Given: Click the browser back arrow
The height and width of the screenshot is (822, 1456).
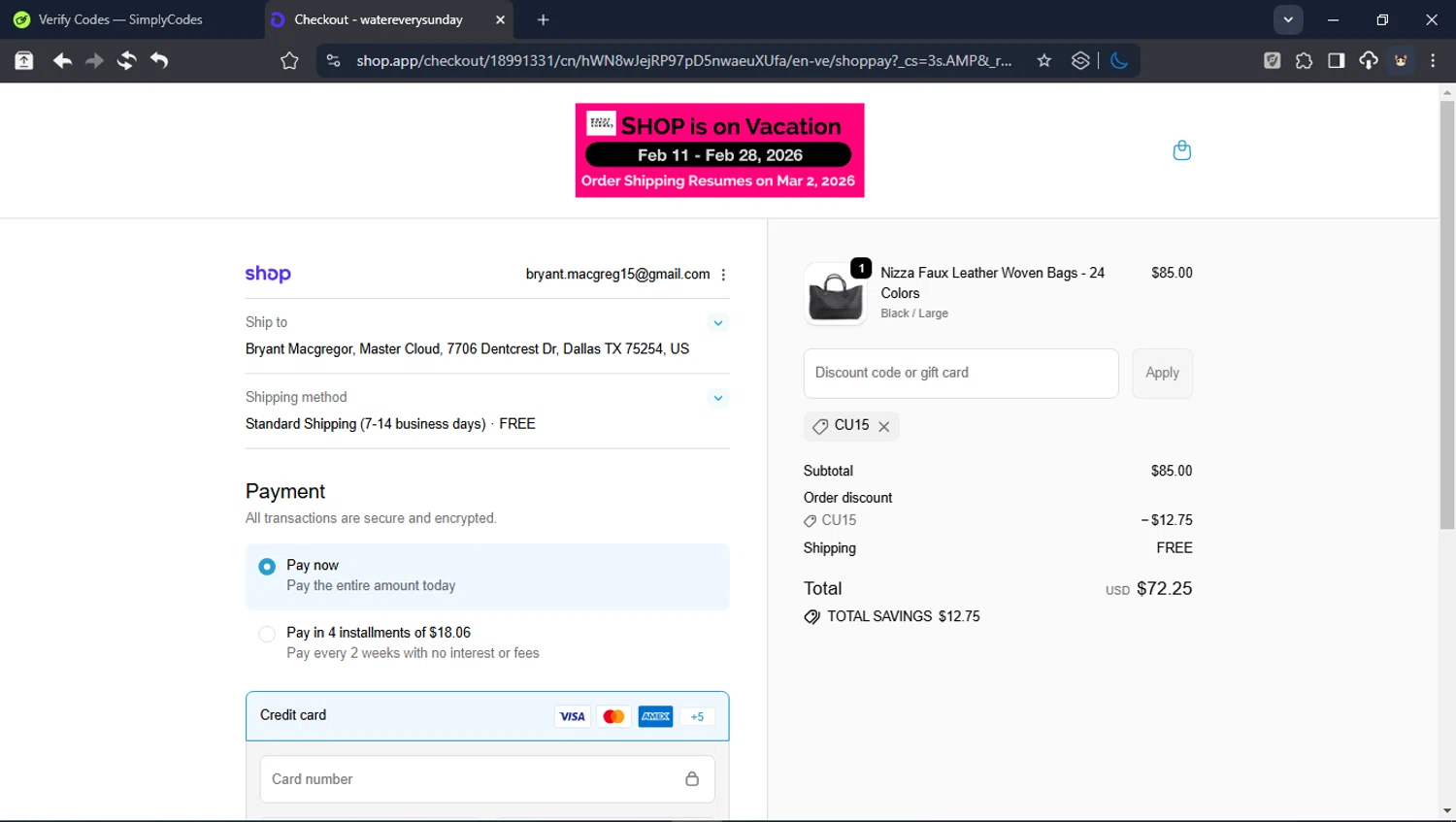Looking at the screenshot, I should (x=62, y=60).
